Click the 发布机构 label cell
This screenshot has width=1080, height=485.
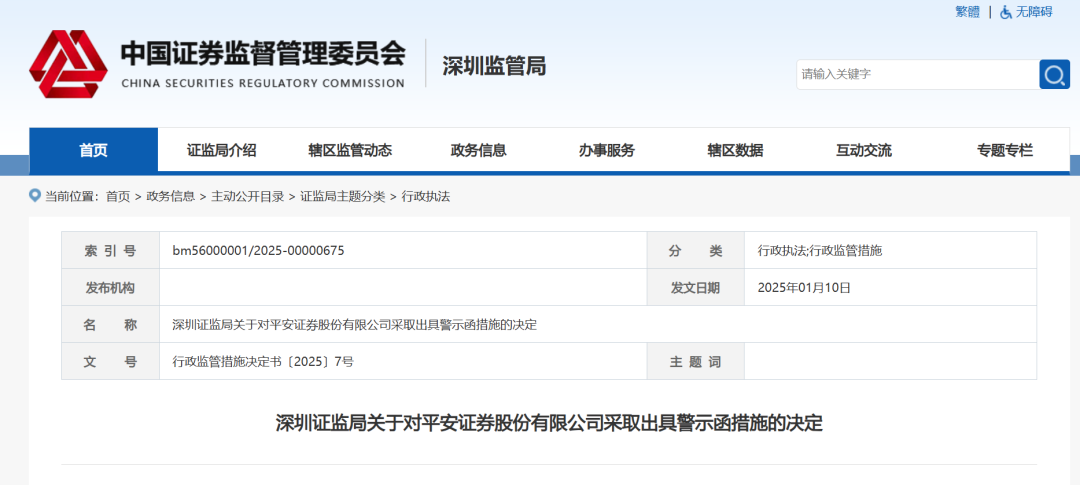(110, 288)
